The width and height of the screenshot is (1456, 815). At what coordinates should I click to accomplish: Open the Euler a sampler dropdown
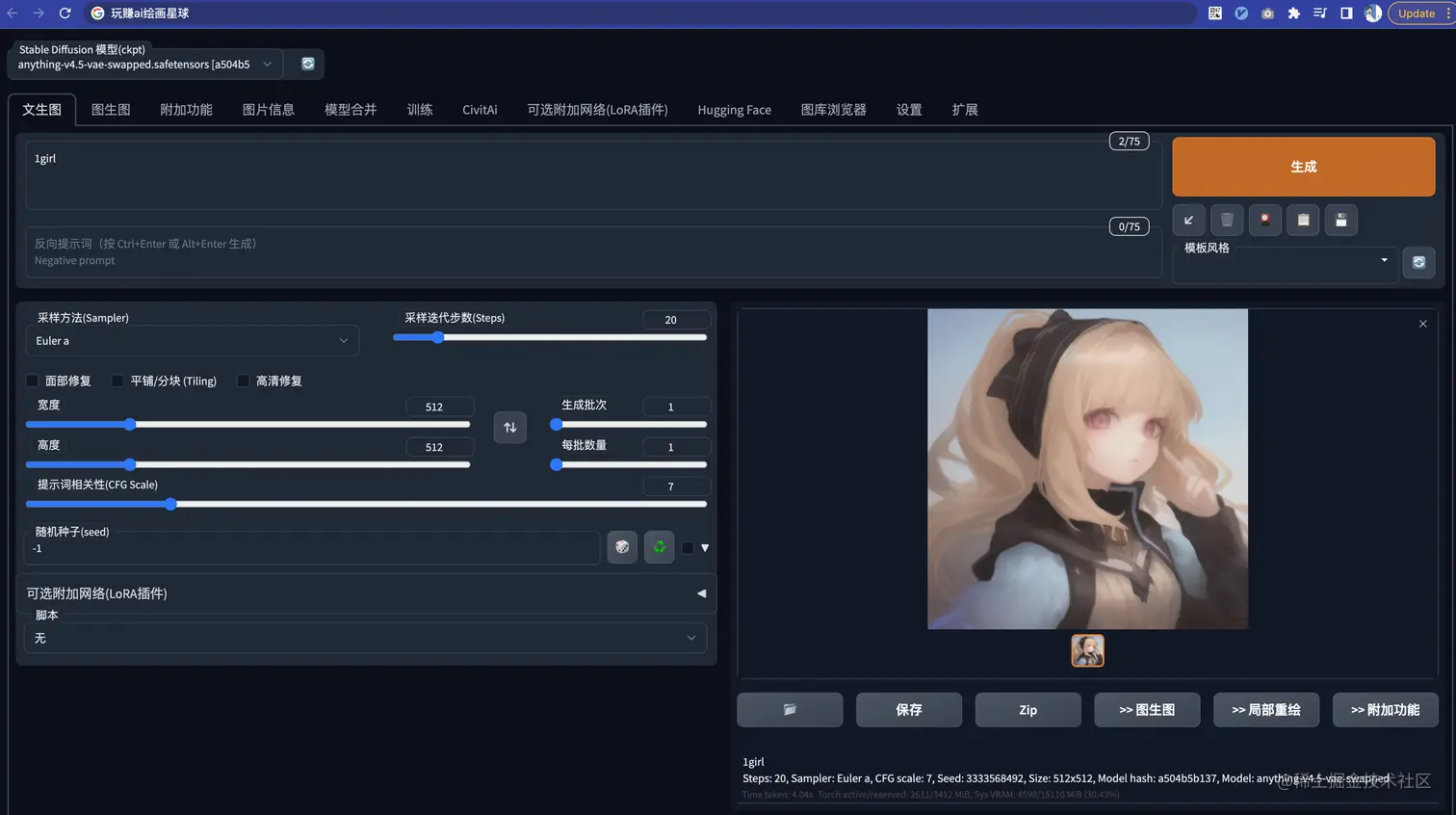pyautogui.click(x=193, y=340)
